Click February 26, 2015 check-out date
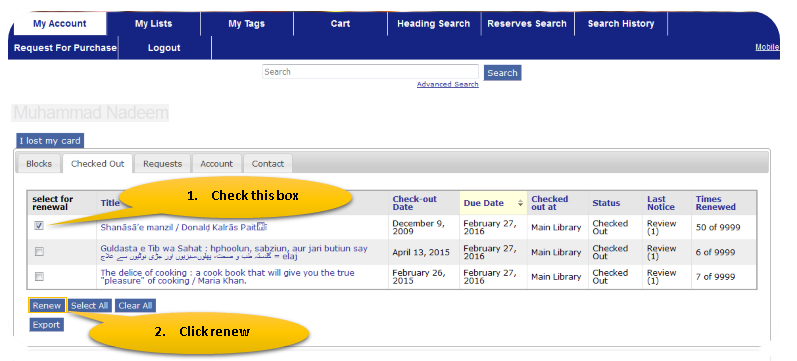 [x=419, y=277]
